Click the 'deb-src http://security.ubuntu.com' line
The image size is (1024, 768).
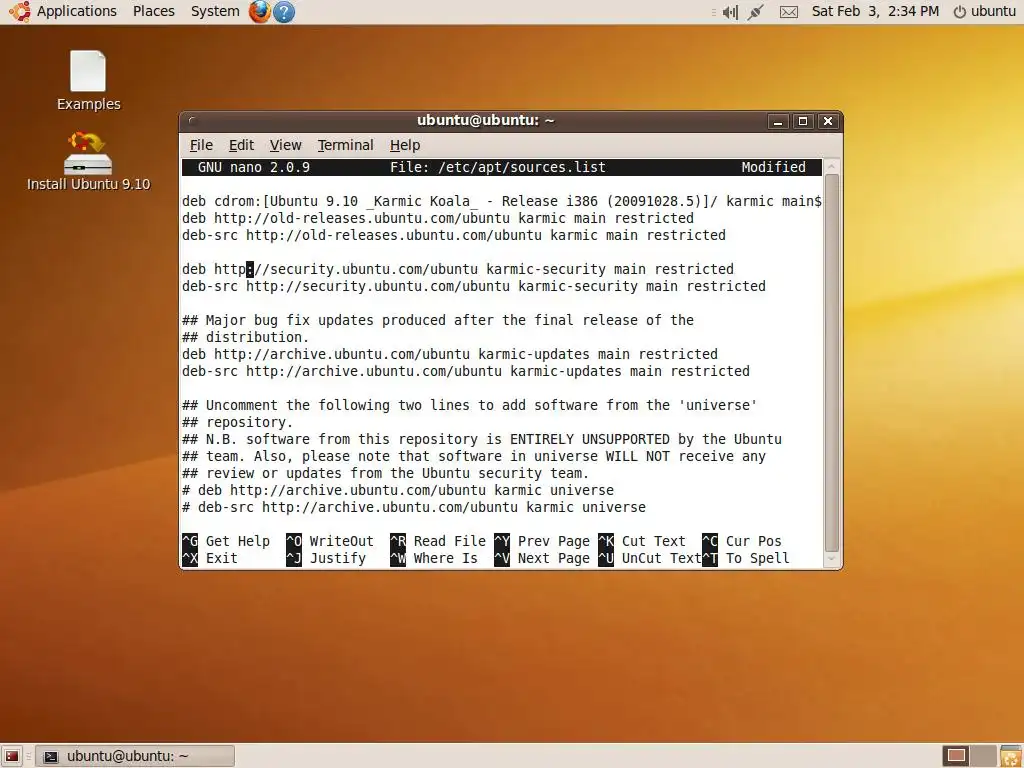coord(473,286)
